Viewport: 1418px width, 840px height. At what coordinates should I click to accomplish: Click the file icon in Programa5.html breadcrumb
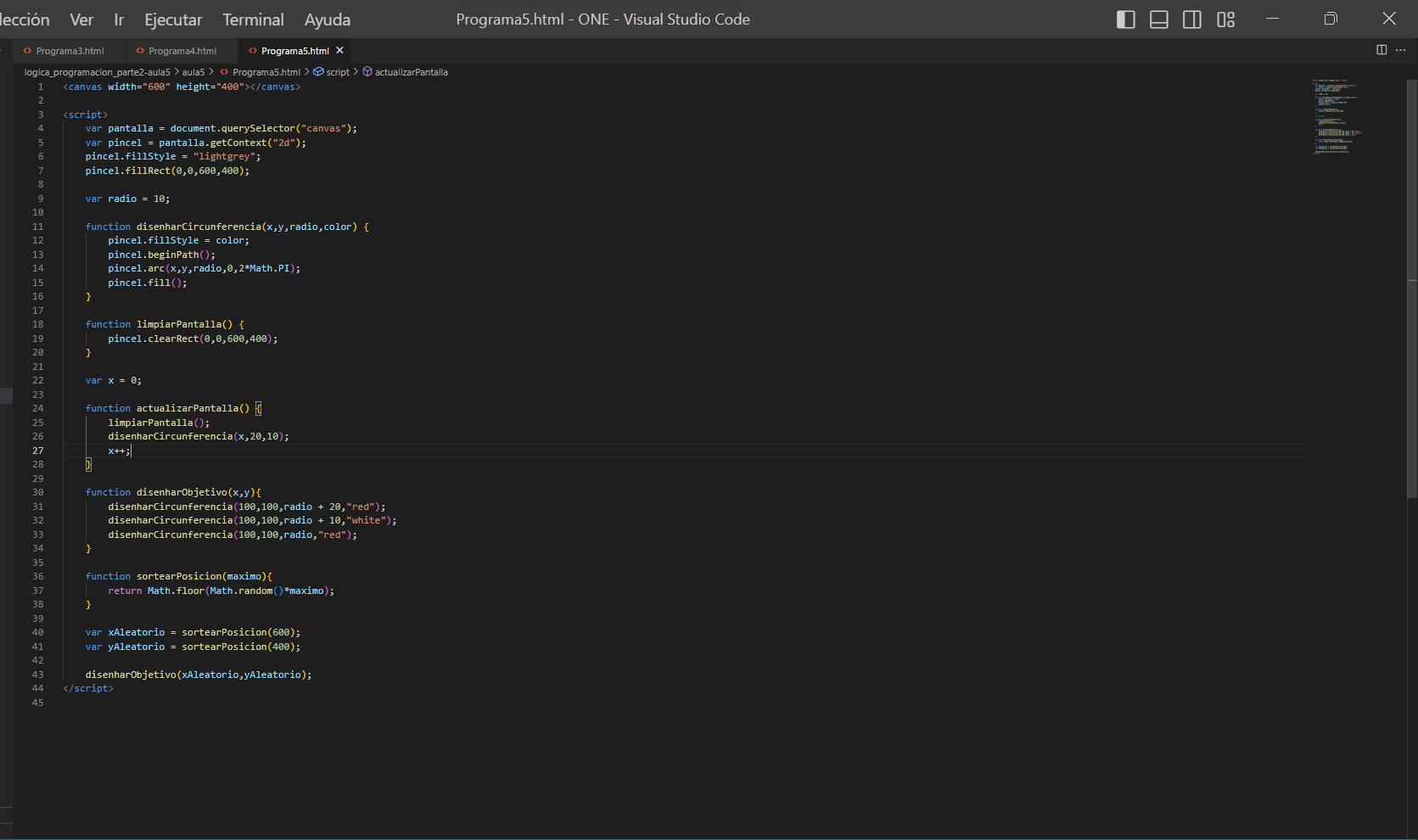point(224,72)
